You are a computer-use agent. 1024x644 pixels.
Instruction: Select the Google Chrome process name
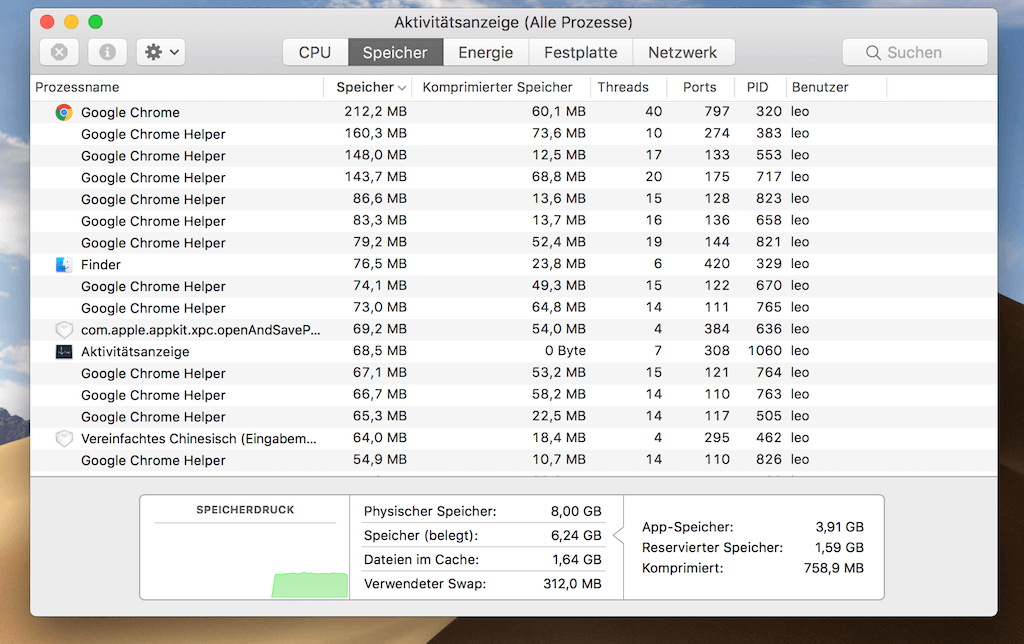130,112
